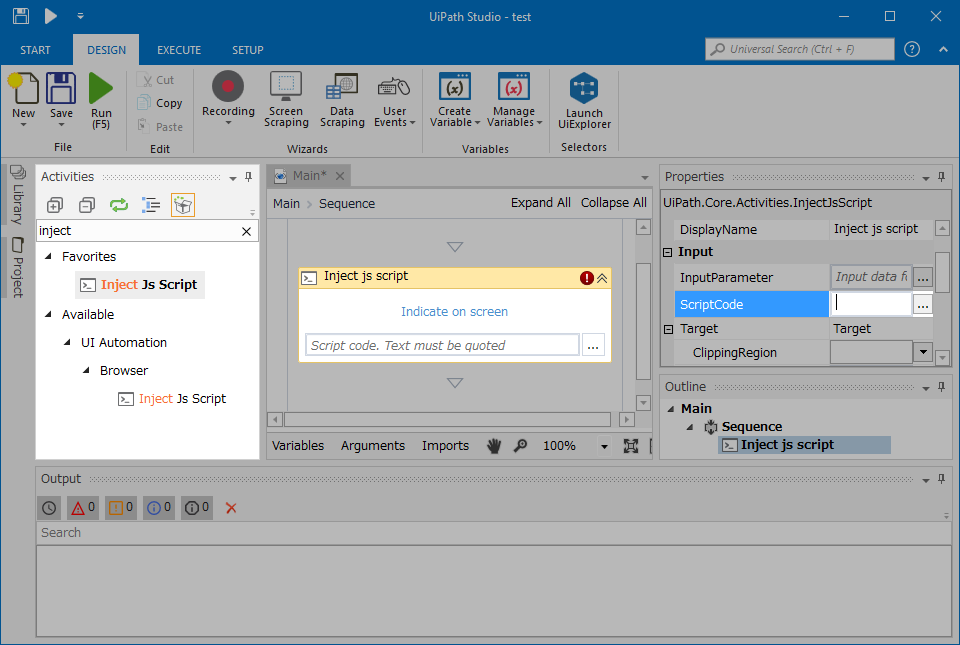Click Expand All icon in Activities panel
Viewport: 960px width, 645px height.
55,205
